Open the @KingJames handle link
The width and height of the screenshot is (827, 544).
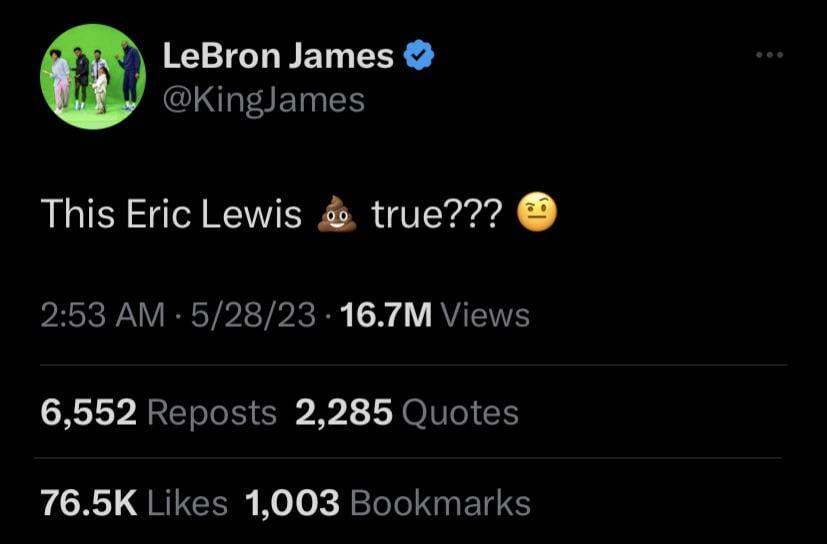[263, 100]
